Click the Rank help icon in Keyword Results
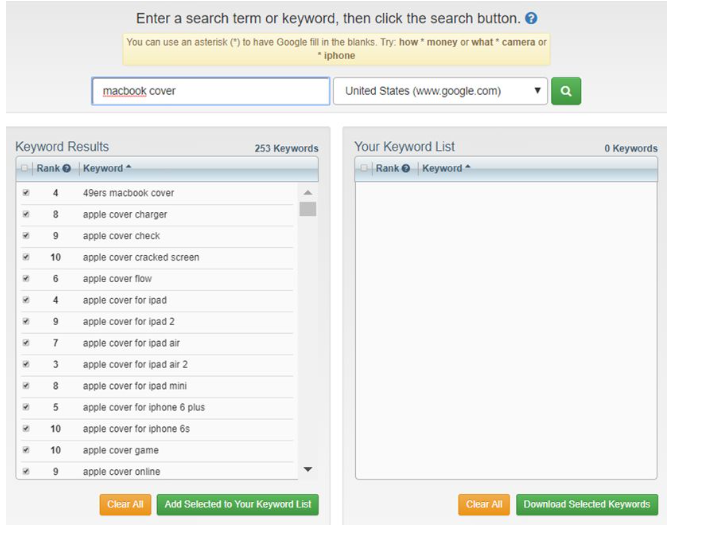This screenshot has height=536, width=704. (x=66, y=168)
